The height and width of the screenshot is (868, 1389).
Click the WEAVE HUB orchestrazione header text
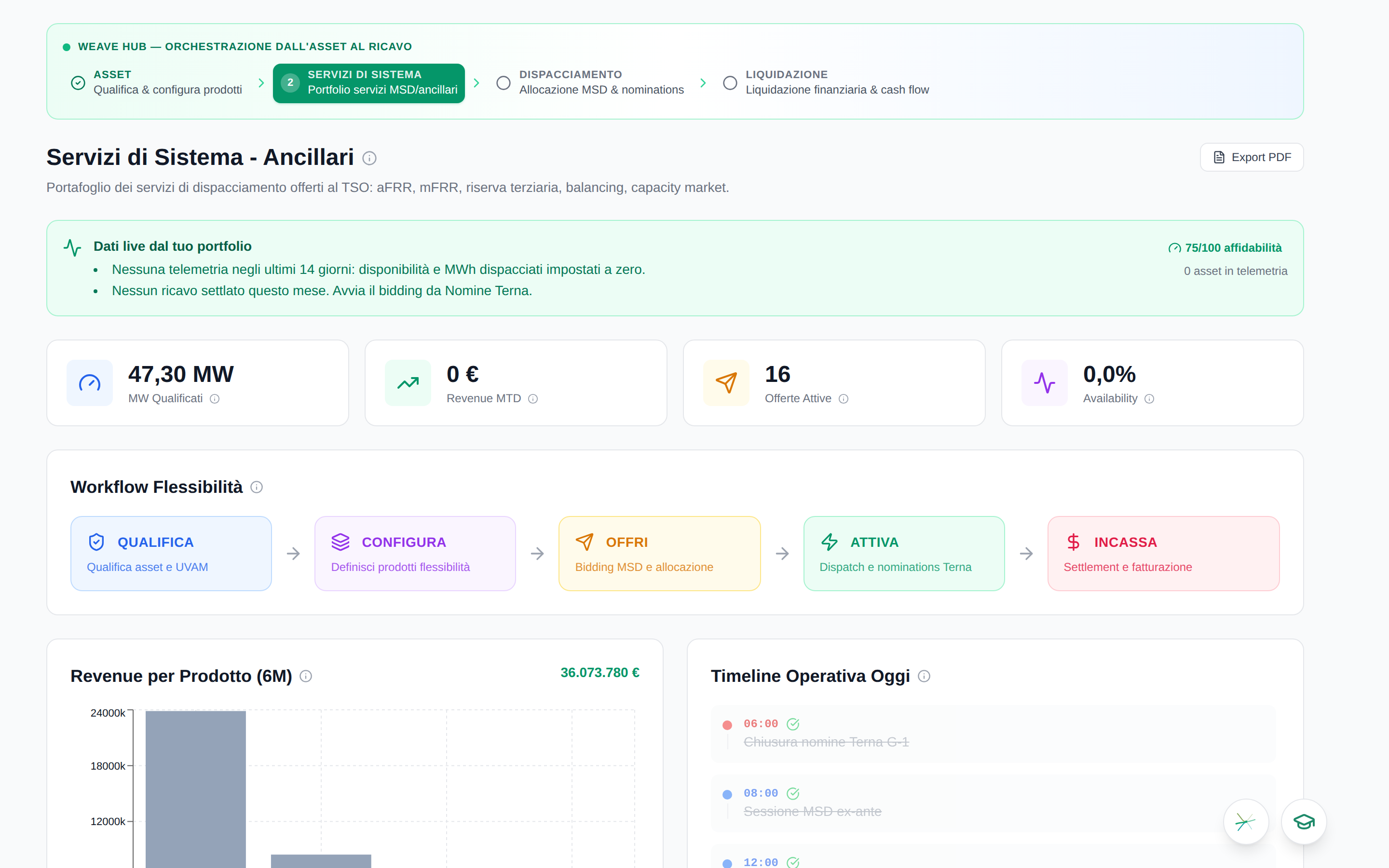(245, 46)
